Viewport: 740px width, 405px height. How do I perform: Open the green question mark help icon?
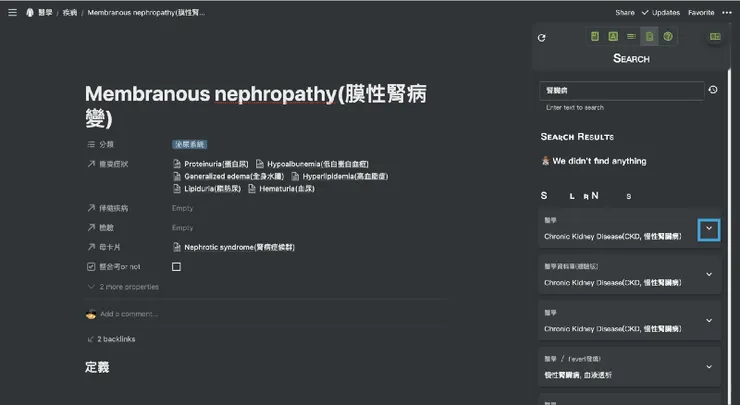668,36
